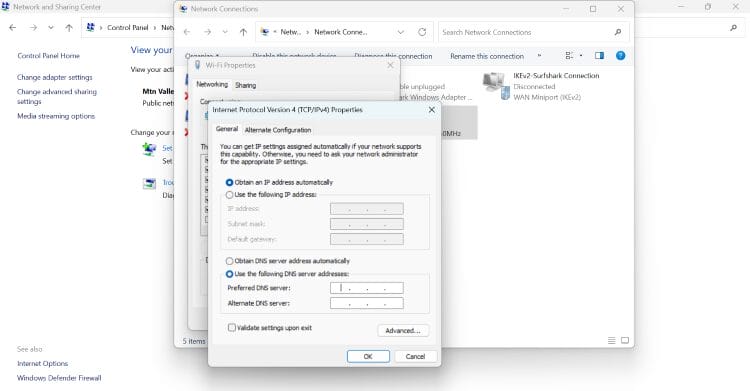The width and height of the screenshot is (750, 391).
Task: Refresh the Network Connections window
Action: pyautogui.click(x=422, y=32)
